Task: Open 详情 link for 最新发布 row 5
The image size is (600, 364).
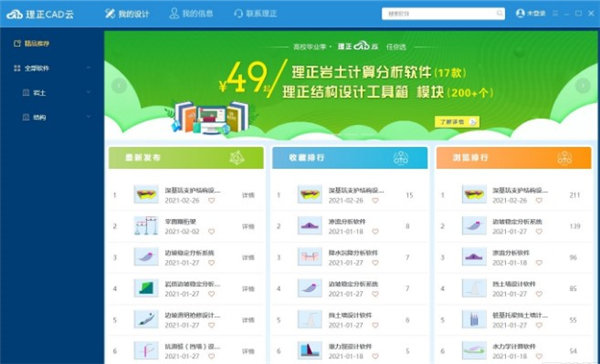Action: pos(248,320)
